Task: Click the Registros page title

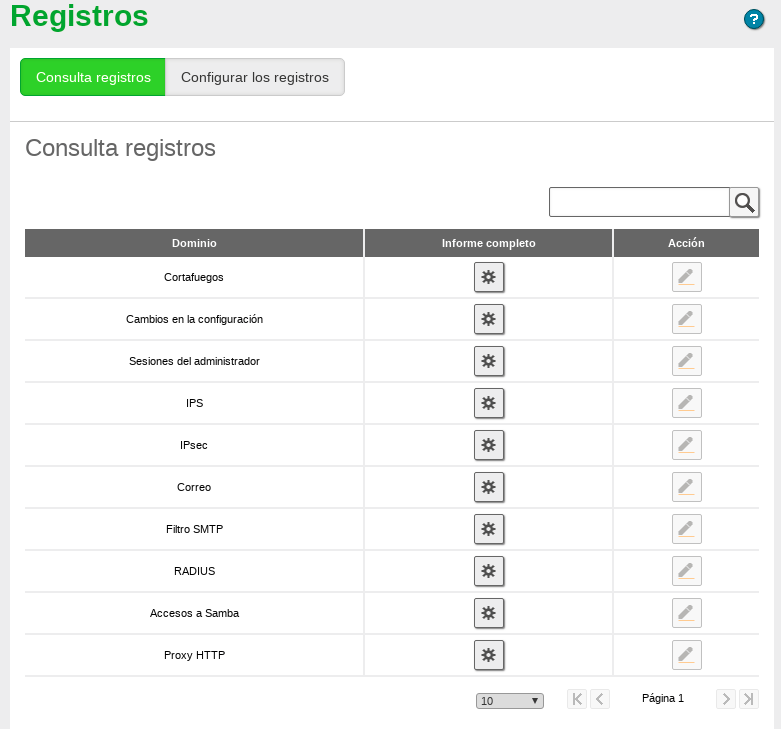Action: pyautogui.click(x=79, y=15)
